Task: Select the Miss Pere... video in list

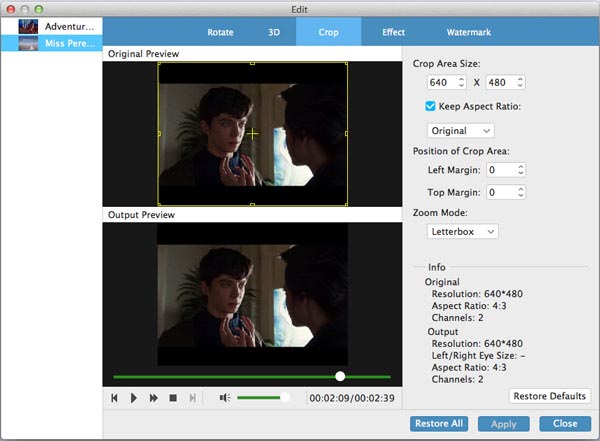Action: pyautogui.click(x=52, y=43)
